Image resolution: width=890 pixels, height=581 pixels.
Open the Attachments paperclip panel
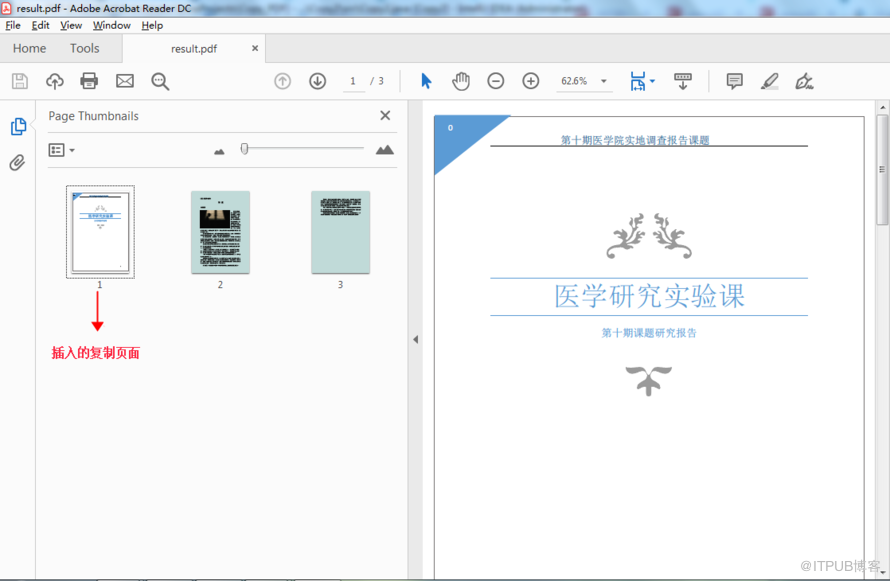pos(17,163)
